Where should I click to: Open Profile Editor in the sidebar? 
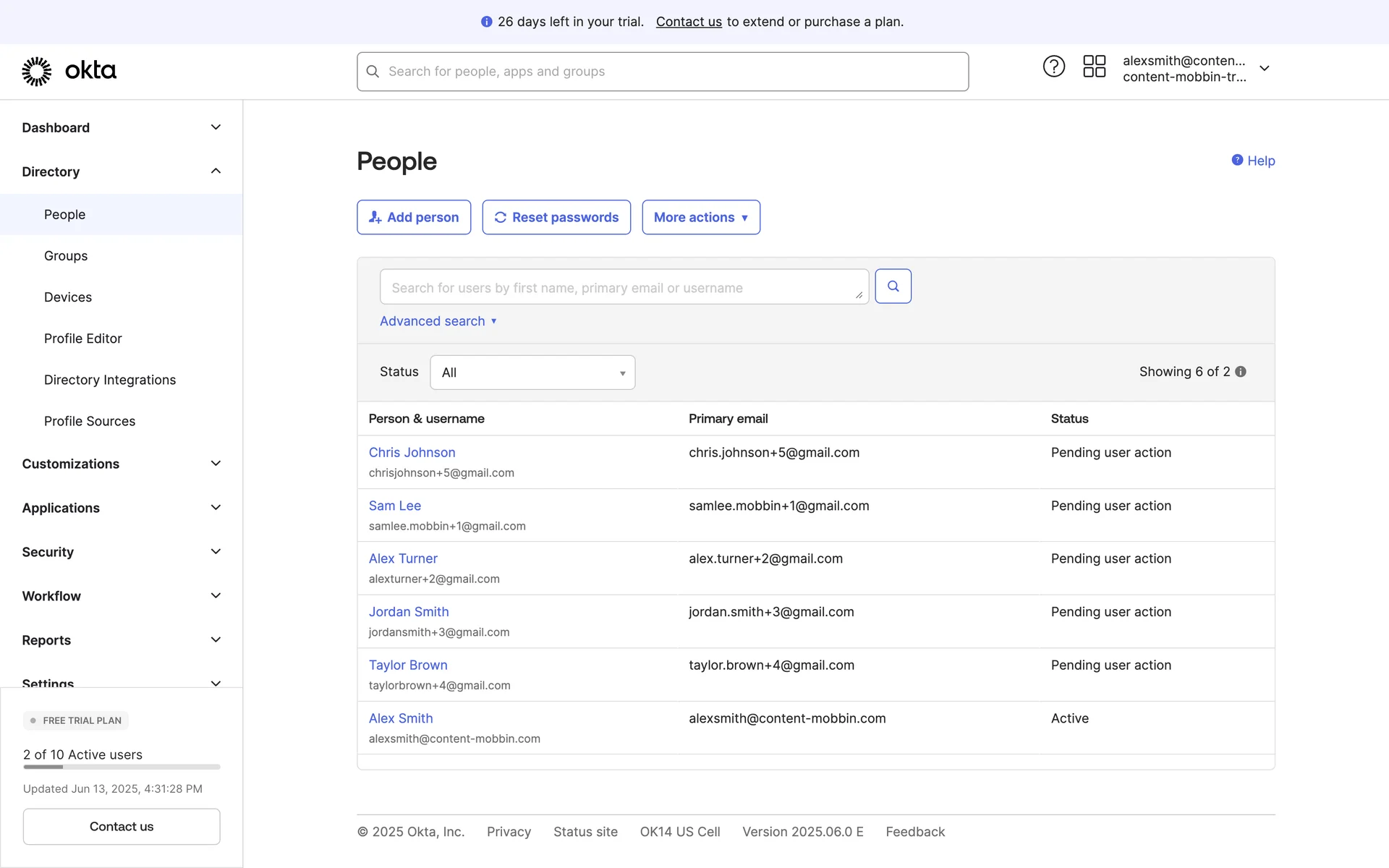[x=82, y=339]
